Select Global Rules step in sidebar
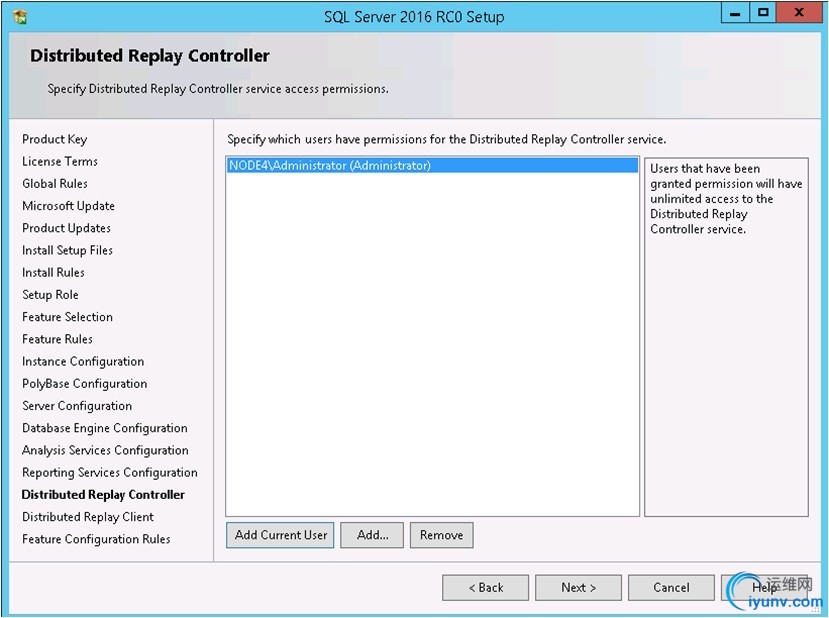Viewport: 829px width, 618px height. tap(55, 183)
